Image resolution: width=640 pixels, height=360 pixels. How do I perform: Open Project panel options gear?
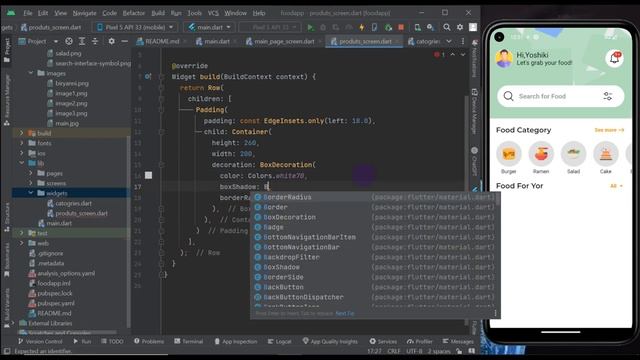coord(111,41)
